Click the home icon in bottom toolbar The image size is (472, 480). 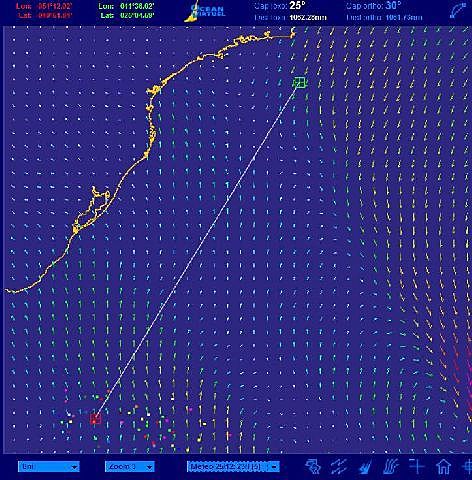(x=444, y=466)
